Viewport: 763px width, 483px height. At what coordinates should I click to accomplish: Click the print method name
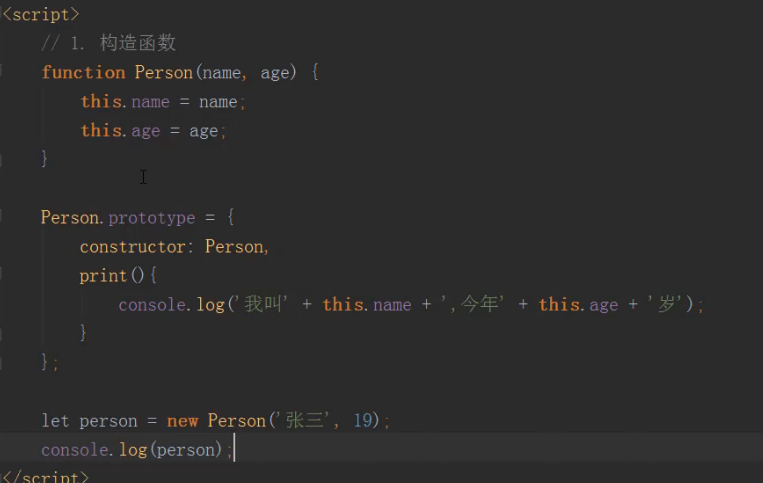(103, 275)
